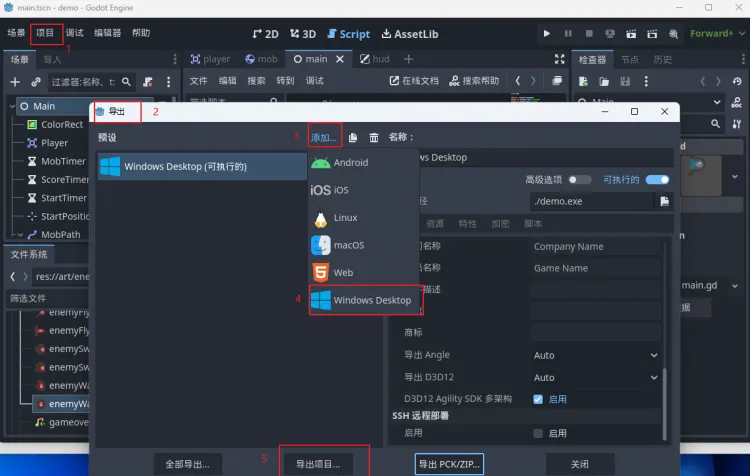Add a new scene tab with plus

408,59
